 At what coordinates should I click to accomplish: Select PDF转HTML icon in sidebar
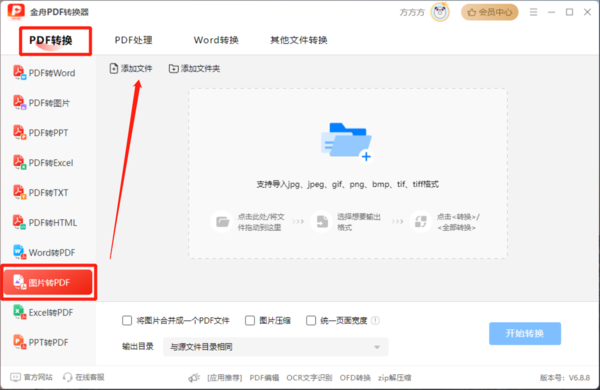[x=19, y=222]
